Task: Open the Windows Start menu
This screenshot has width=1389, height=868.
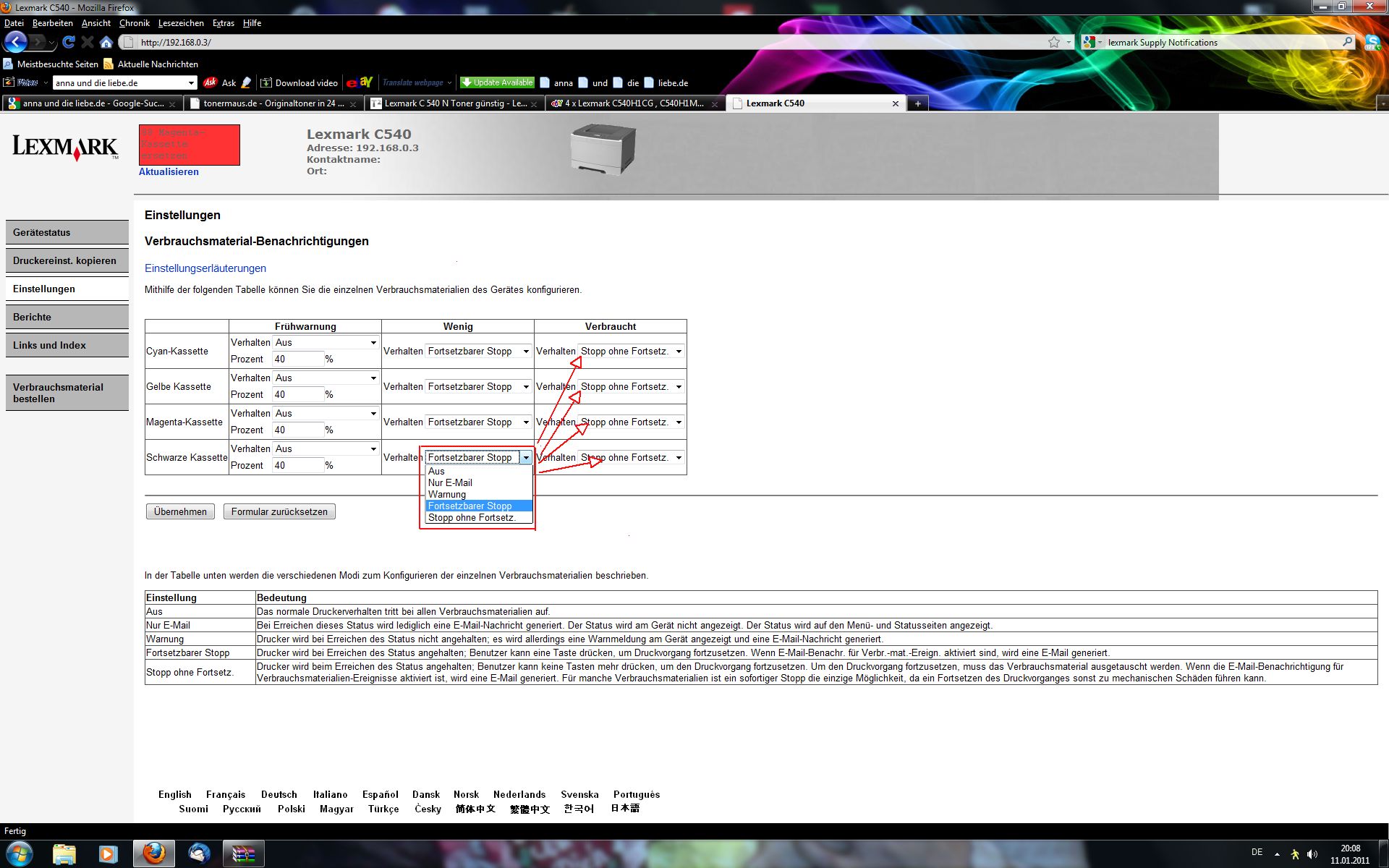Action: point(20,854)
